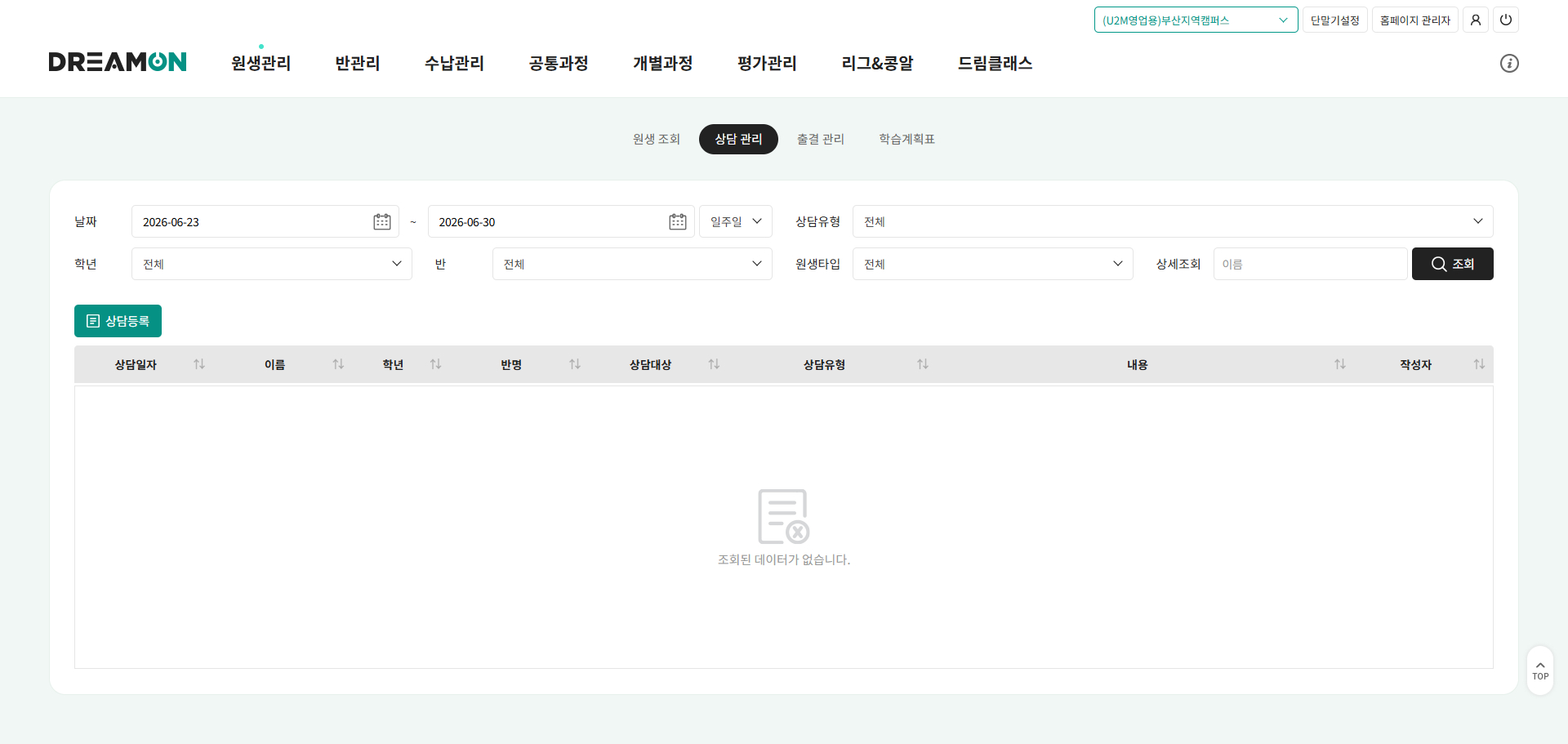Expand the campus selector dropdown

tap(1196, 20)
